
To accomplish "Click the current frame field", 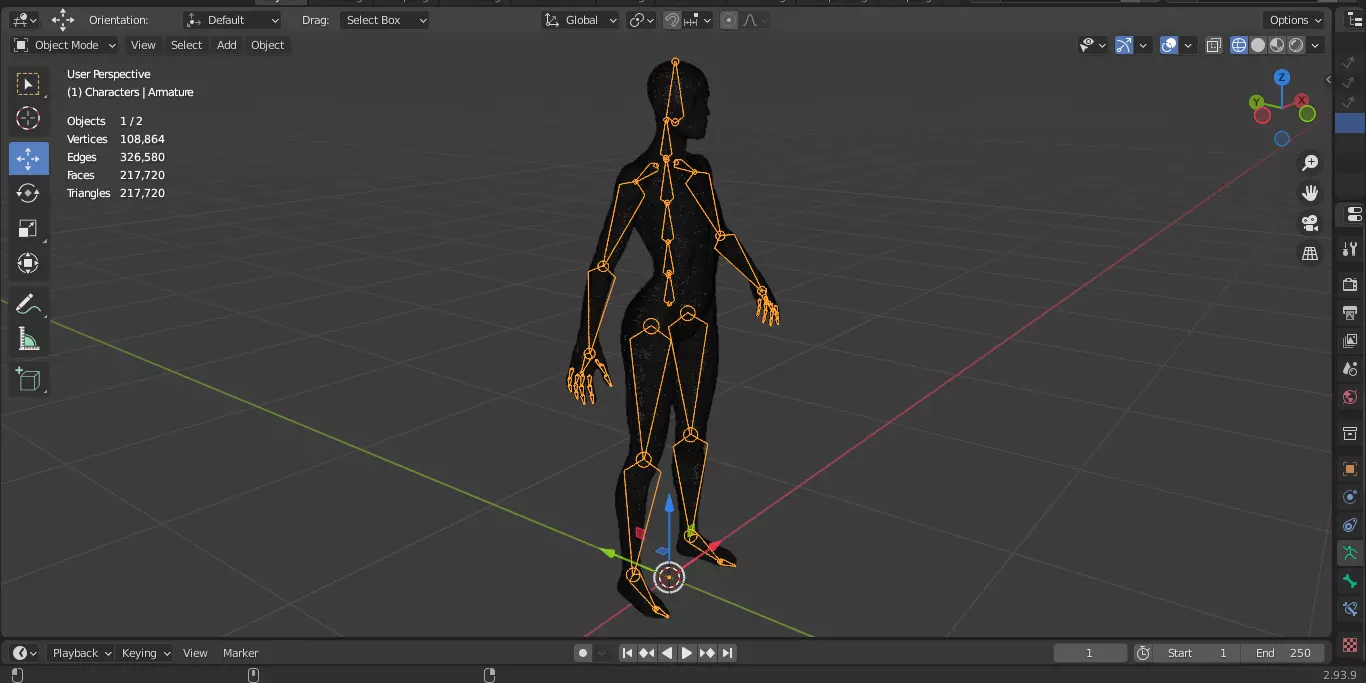I will [x=1090, y=653].
